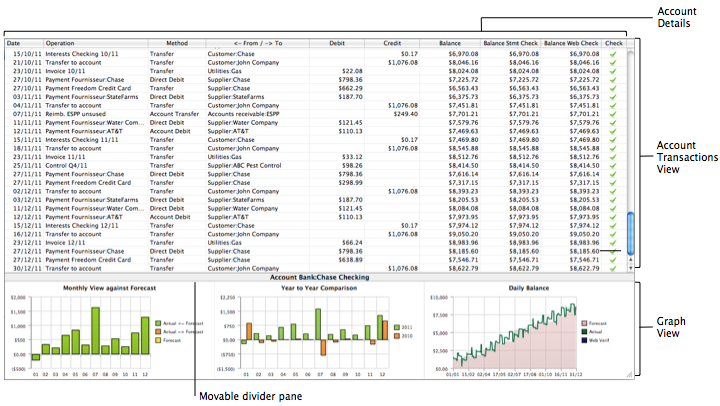Sort by the Credit column header

(392, 43)
